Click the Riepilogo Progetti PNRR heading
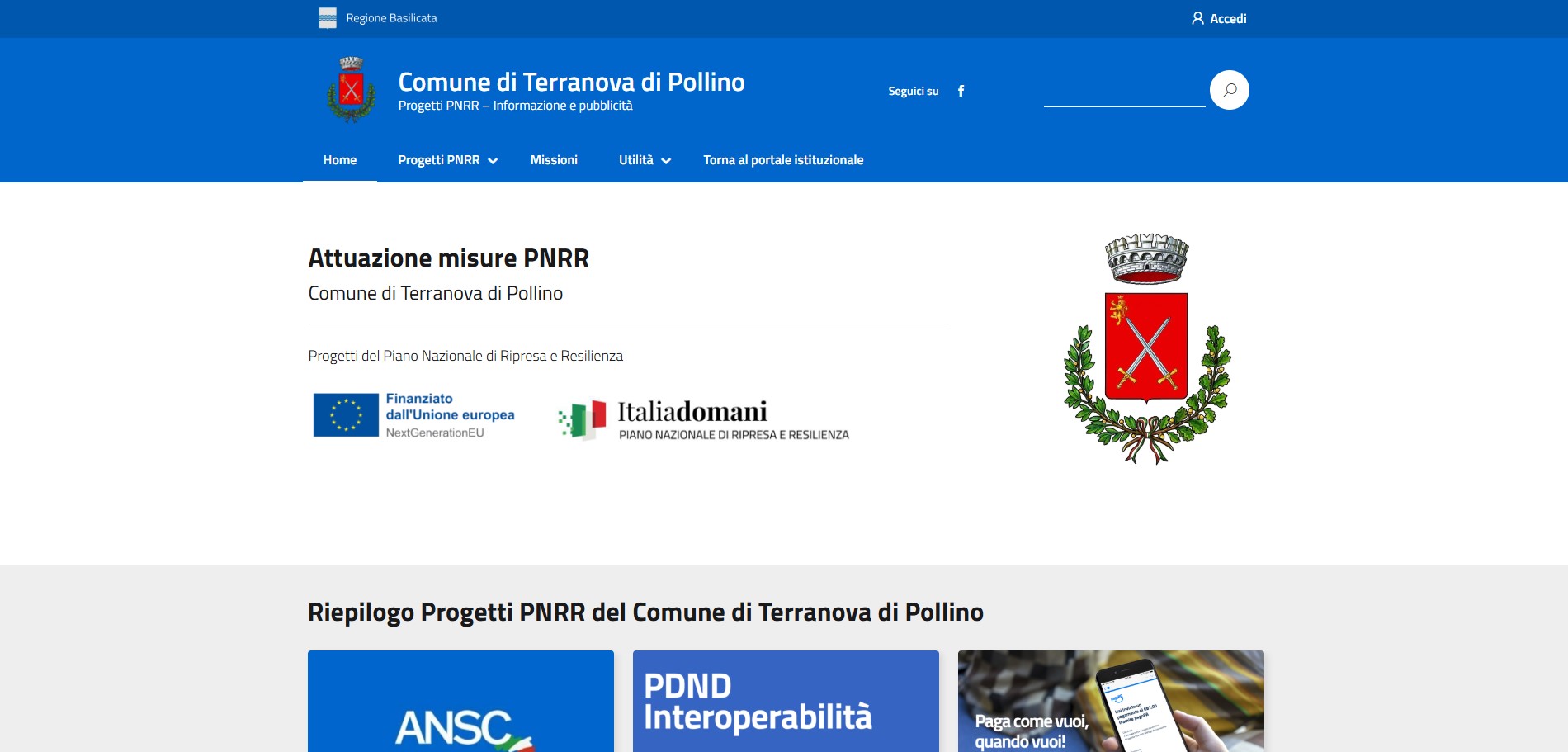This screenshot has width=1568, height=752. point(645,612)
